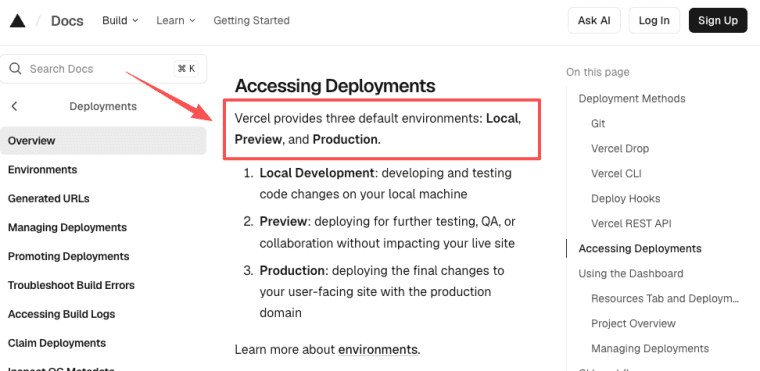Image resolution: width=760 pixels, height=371 pixels.
Task: Open Promoting Deployments sidebar page
Action: point(68,256)
